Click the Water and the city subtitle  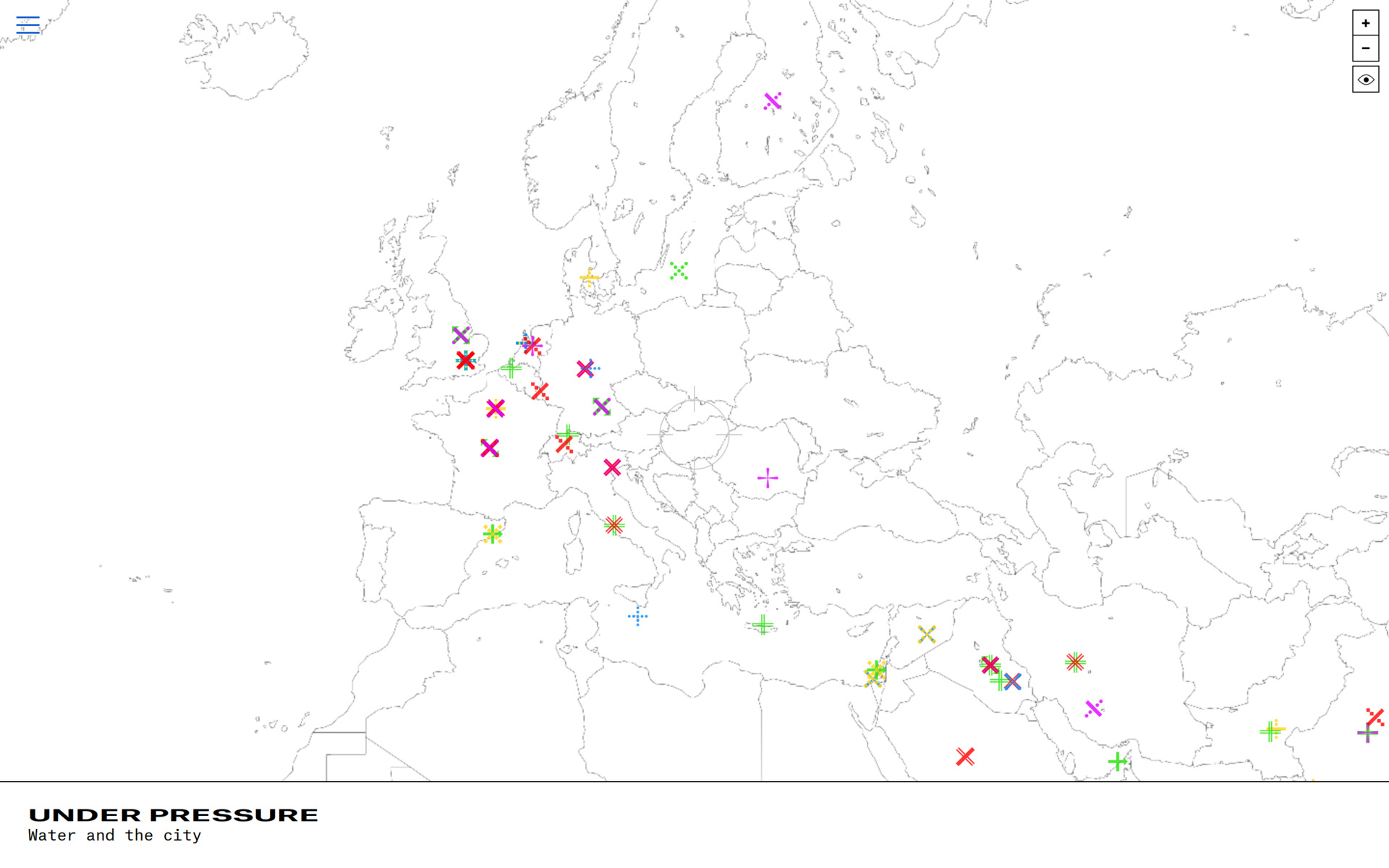click(x=114, y=835)
